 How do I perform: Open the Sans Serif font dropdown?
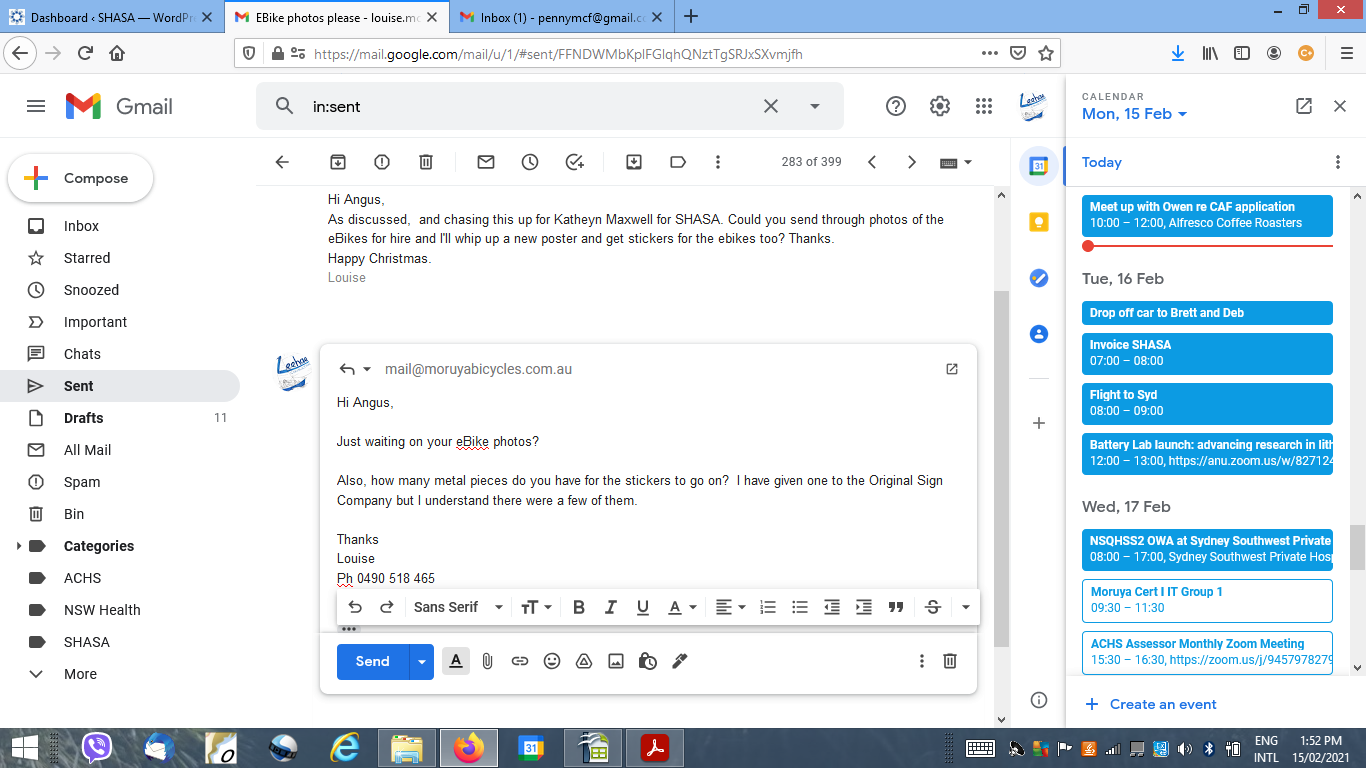point(458,607)
